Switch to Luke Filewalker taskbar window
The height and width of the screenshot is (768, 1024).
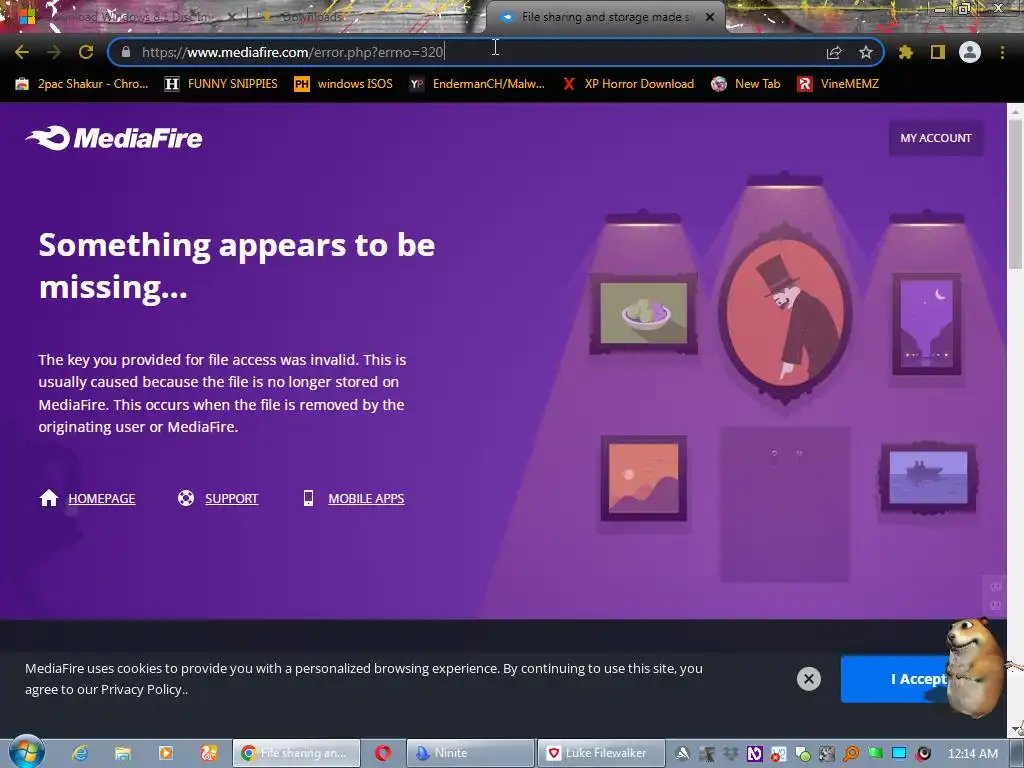[601, 753]
